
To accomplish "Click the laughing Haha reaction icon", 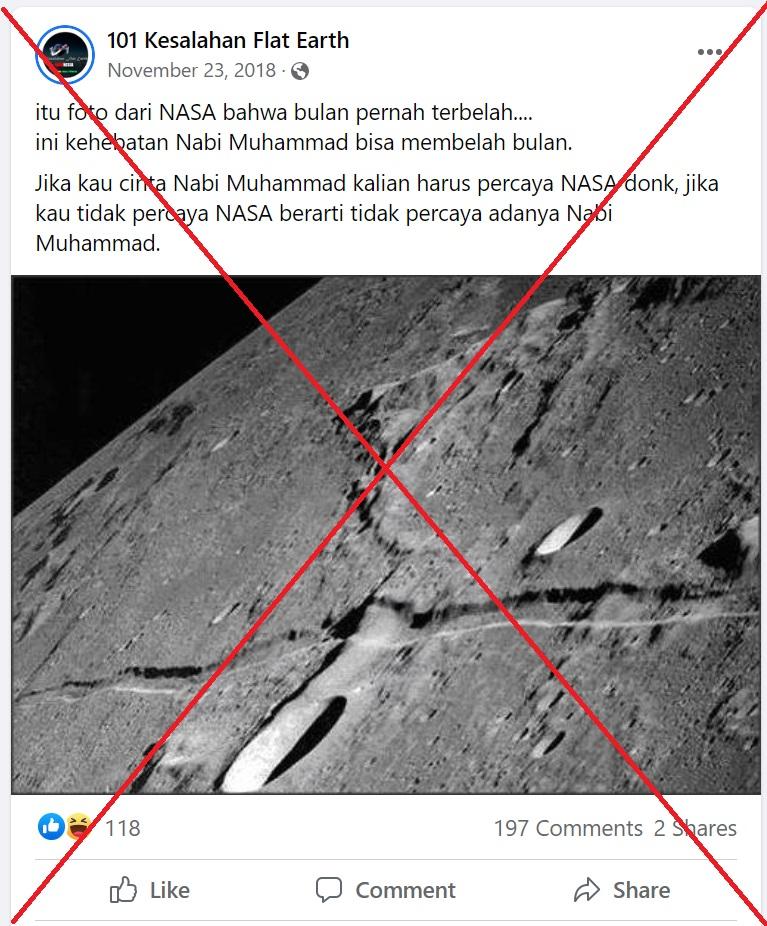I will [x=79, y=827].
